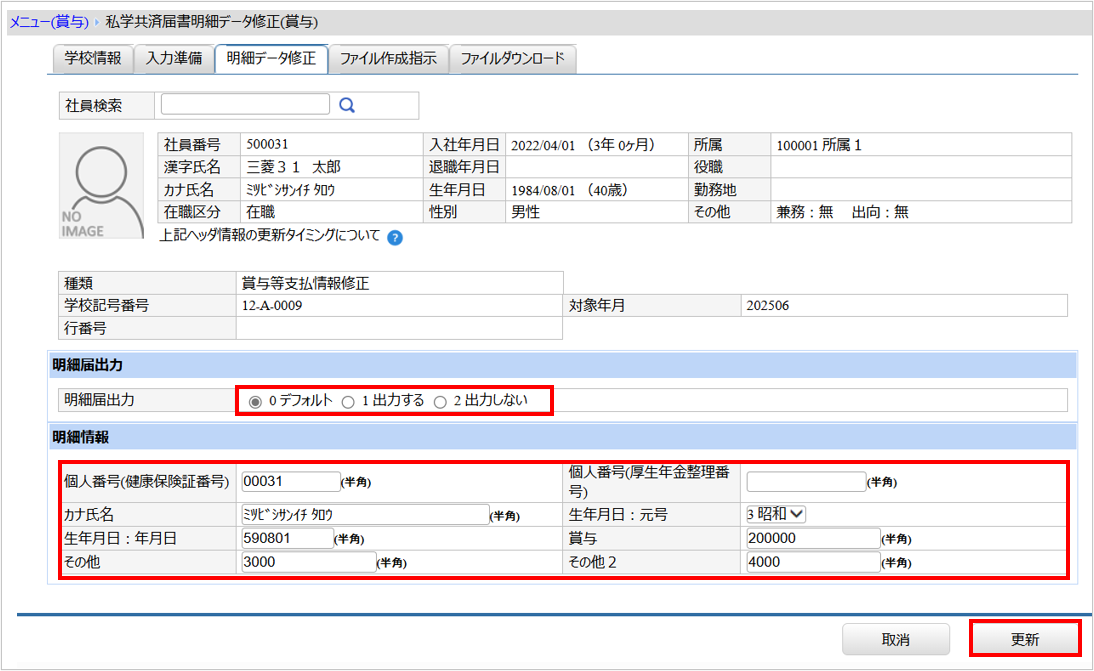The height and width of the screenshot is (671, 1094).
Task: Click the 生年月日 value 1984/08/01
Action: pos(543,190)
